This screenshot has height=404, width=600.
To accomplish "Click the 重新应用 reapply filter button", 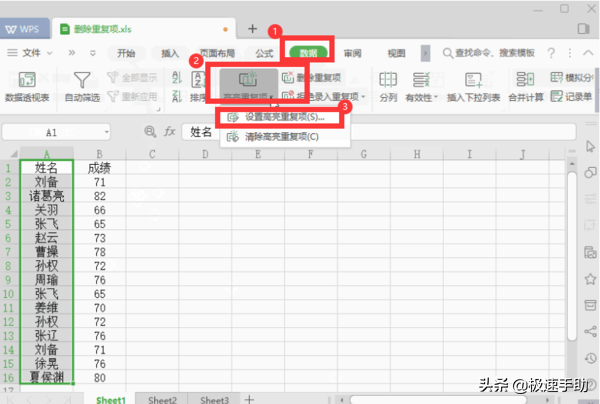I will (x=132, y=96).
